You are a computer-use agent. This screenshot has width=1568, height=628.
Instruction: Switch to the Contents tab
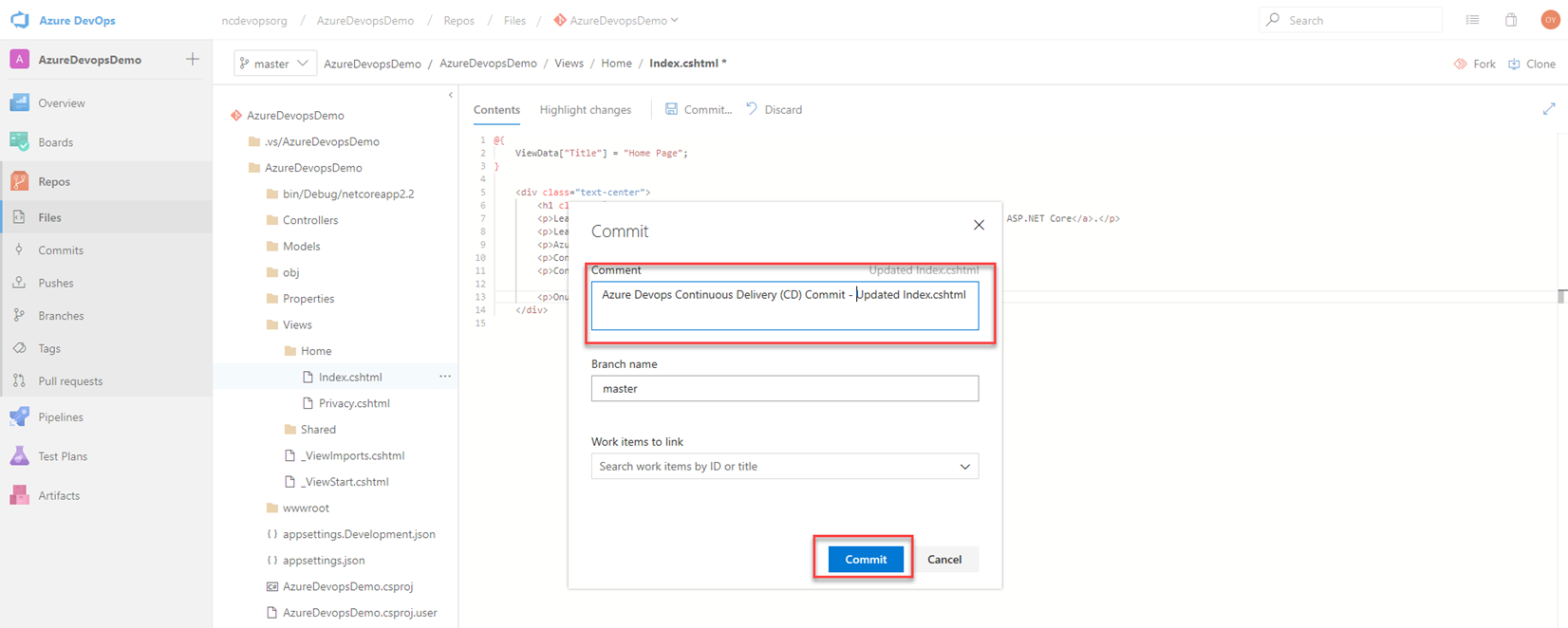click(496, 110)
